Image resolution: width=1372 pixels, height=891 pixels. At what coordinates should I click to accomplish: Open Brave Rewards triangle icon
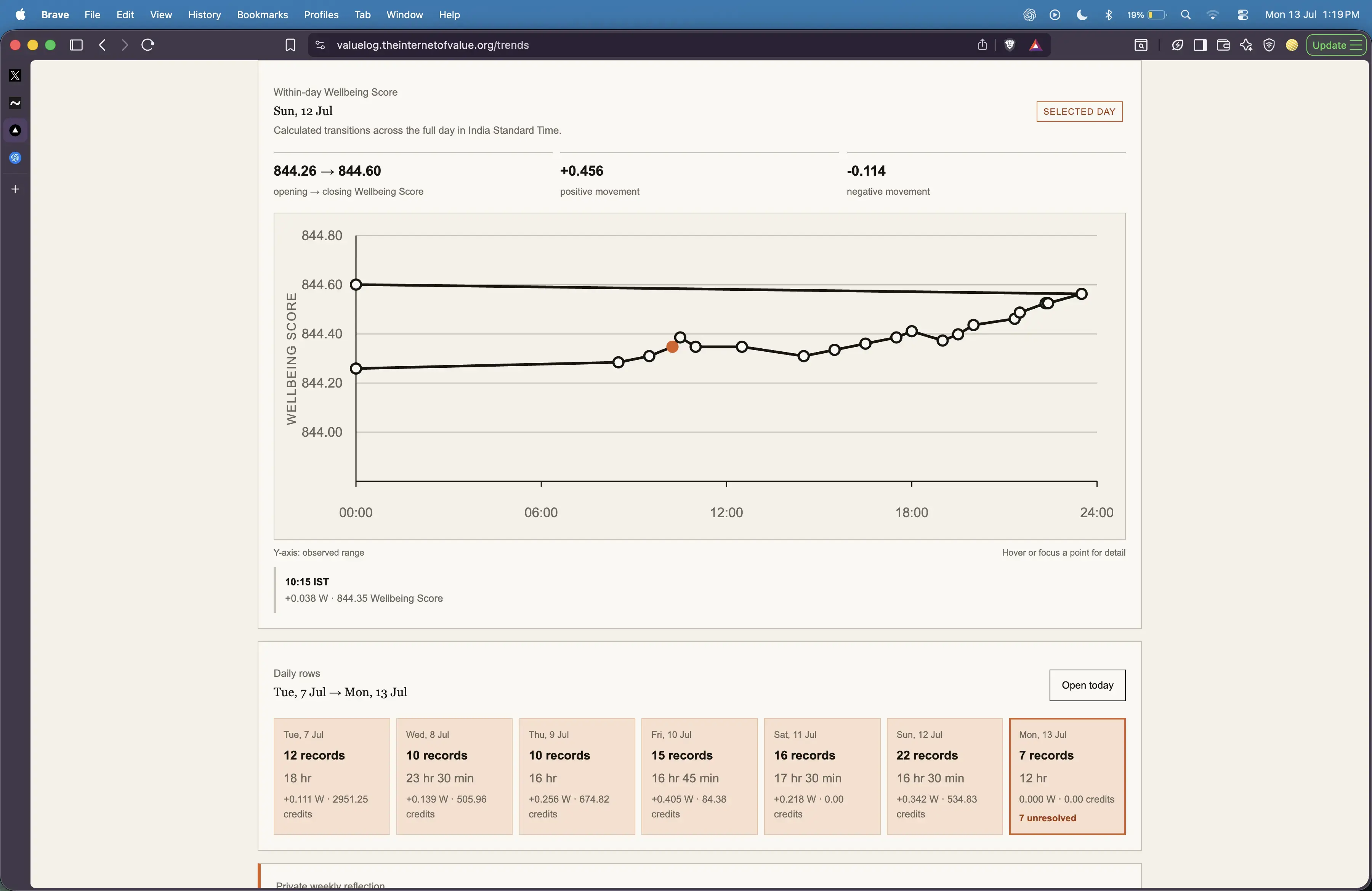[1035, 45]
